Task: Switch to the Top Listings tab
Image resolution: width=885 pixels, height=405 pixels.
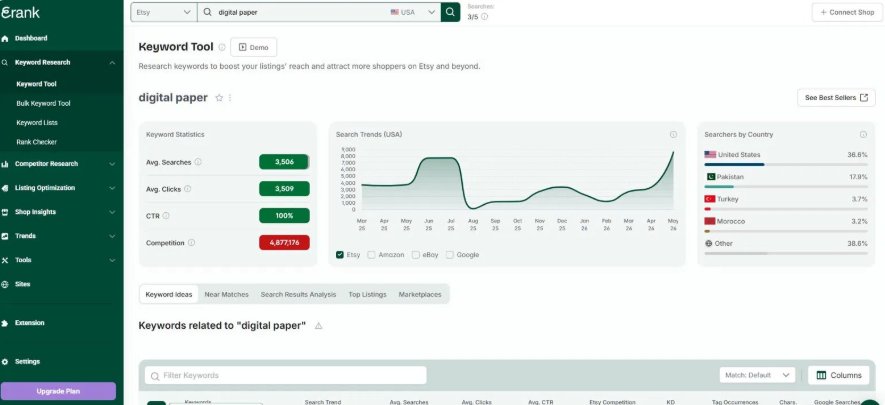Action: 367,294
